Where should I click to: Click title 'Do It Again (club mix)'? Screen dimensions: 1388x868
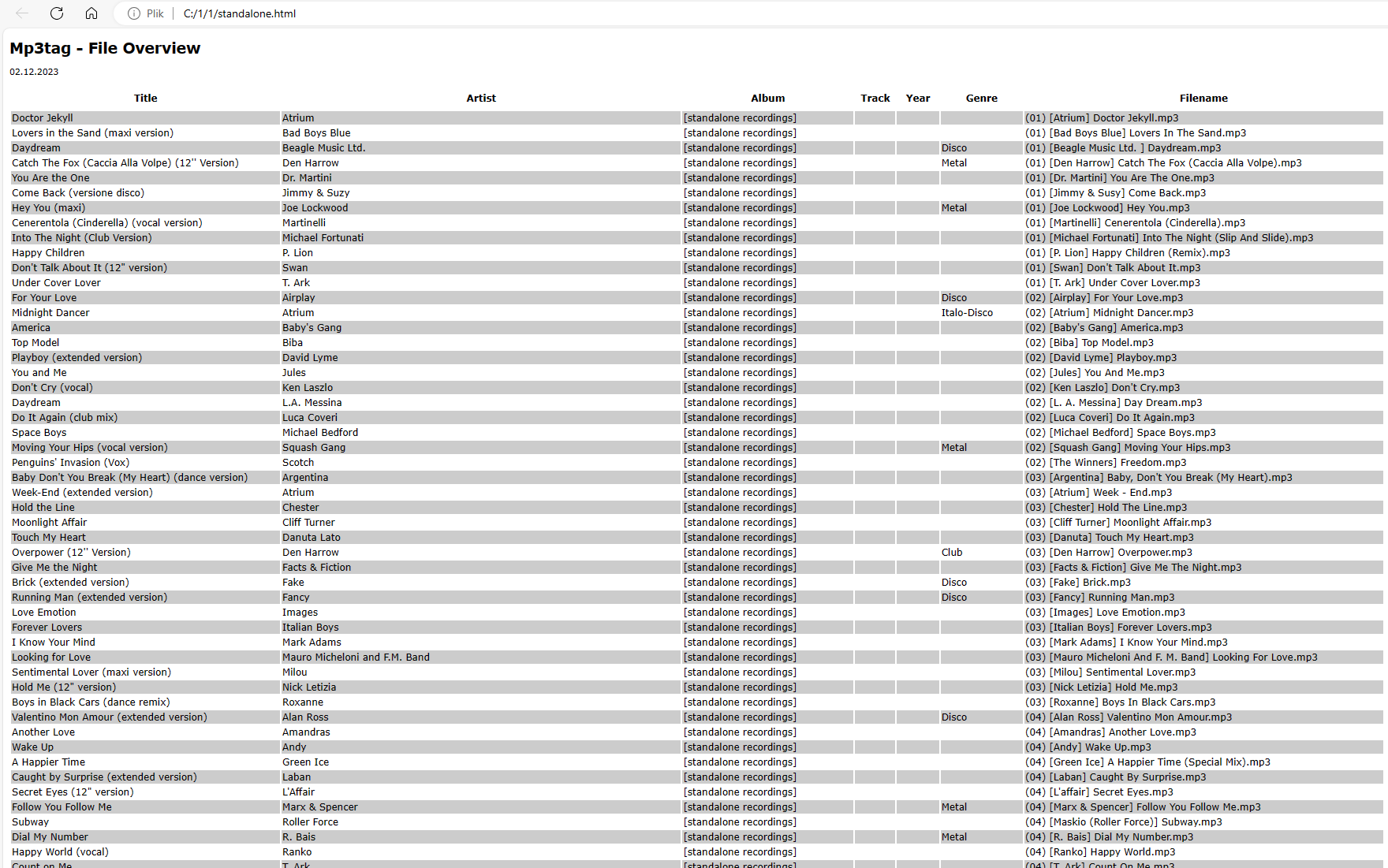[x=65, y=418]
